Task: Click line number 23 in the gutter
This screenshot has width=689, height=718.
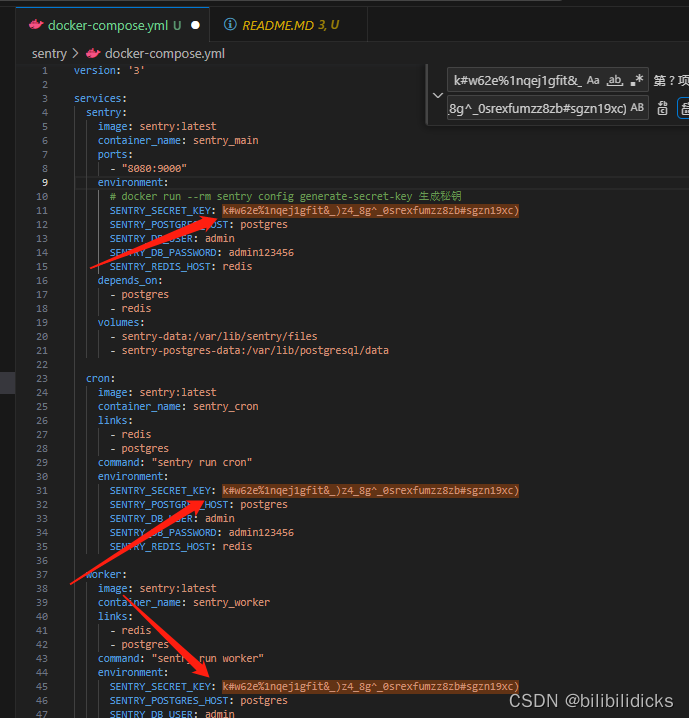Action: click(42, 378)
